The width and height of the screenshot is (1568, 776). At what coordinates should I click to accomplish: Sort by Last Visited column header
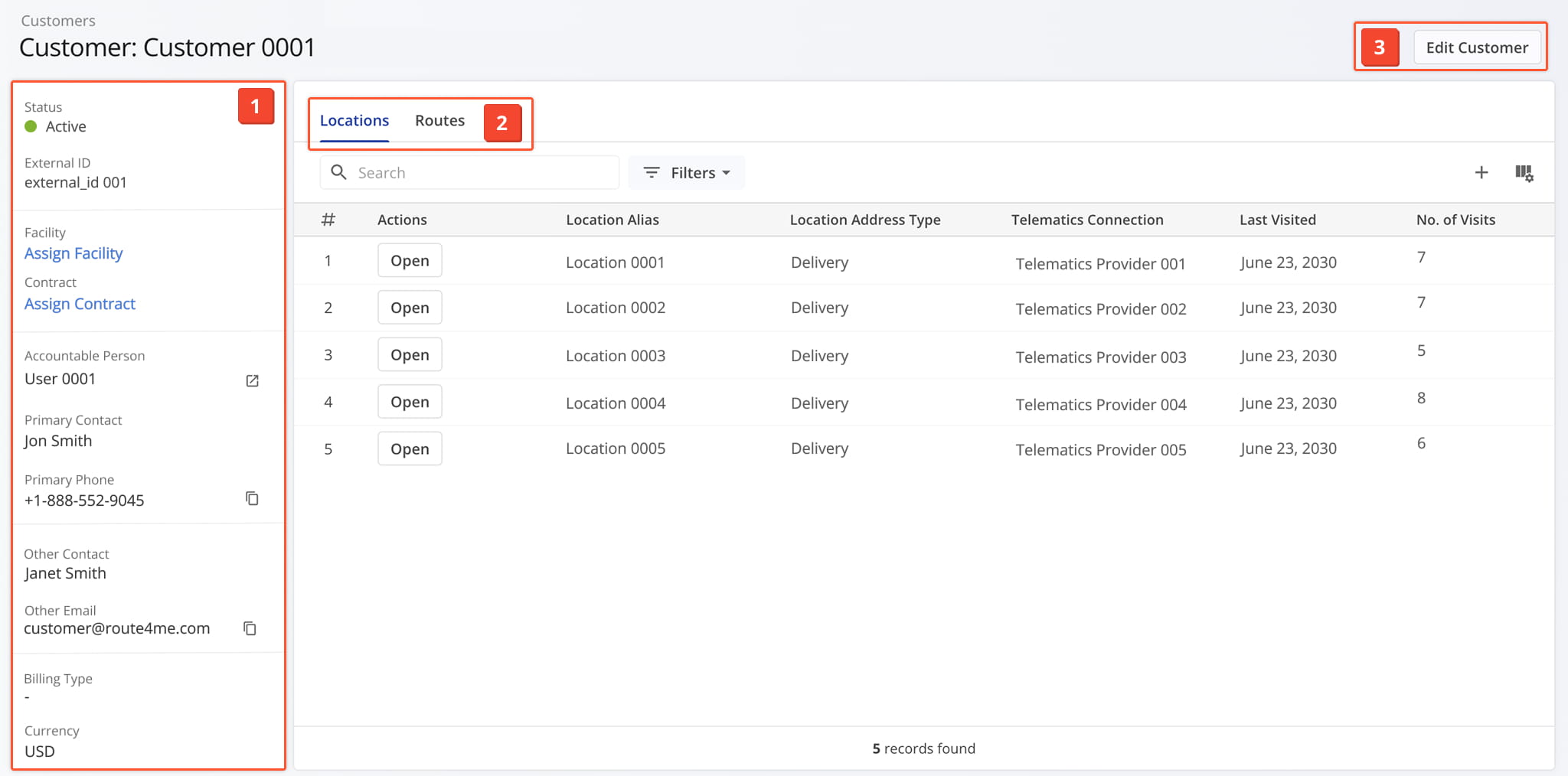[1277, 220]
